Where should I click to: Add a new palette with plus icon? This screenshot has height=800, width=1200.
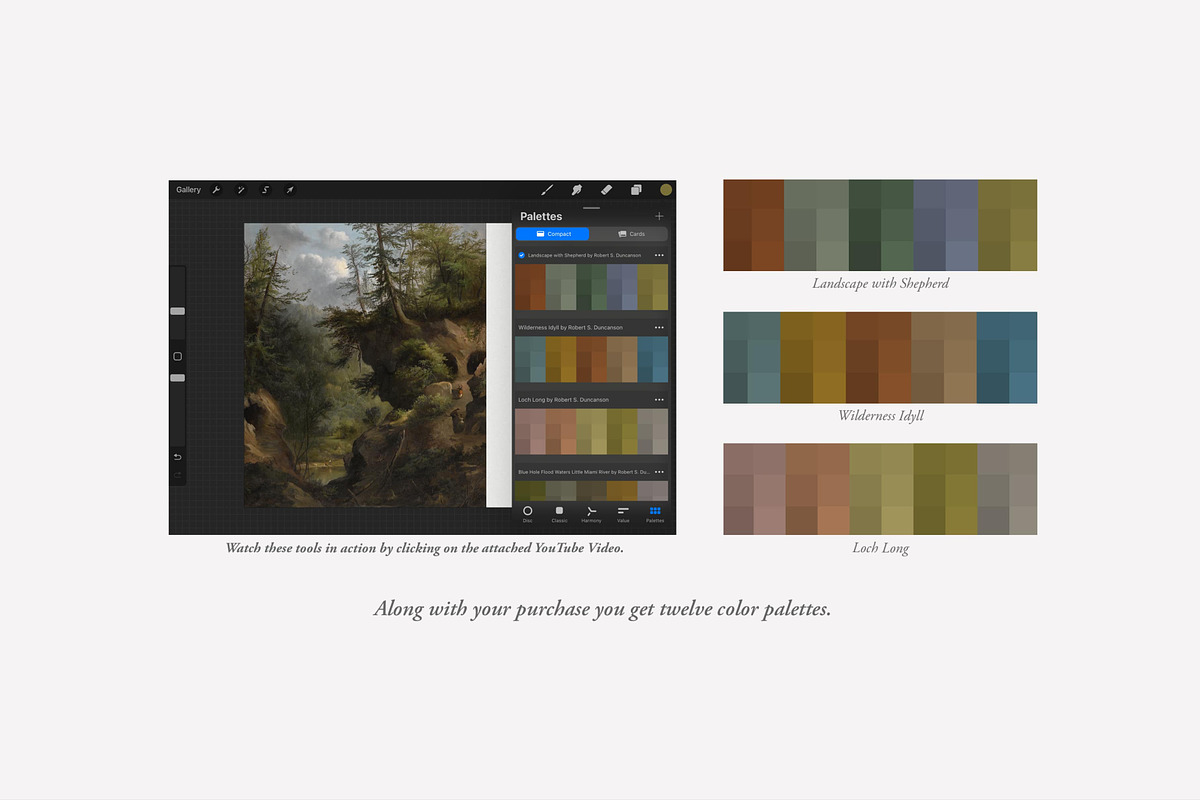[659, 216]
